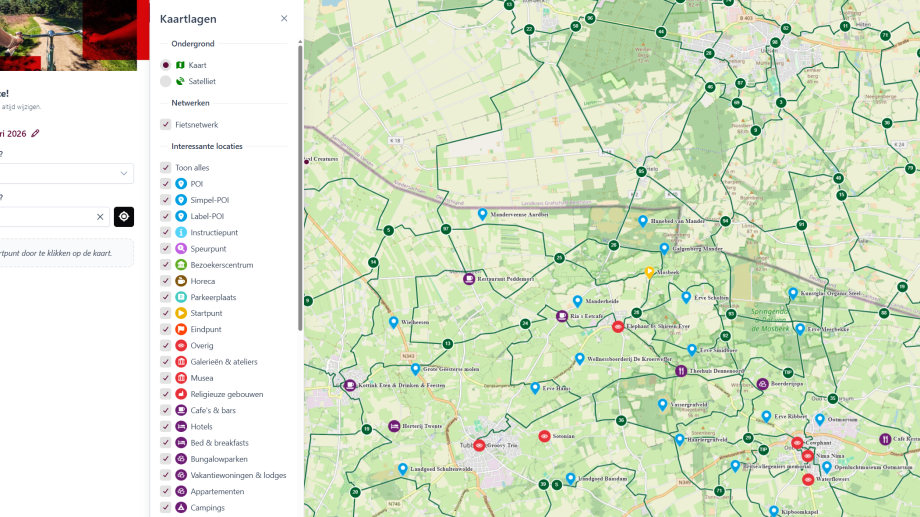Select the Kaart base map option
Screen dimensions: 920x517
(x=166, y=65)
